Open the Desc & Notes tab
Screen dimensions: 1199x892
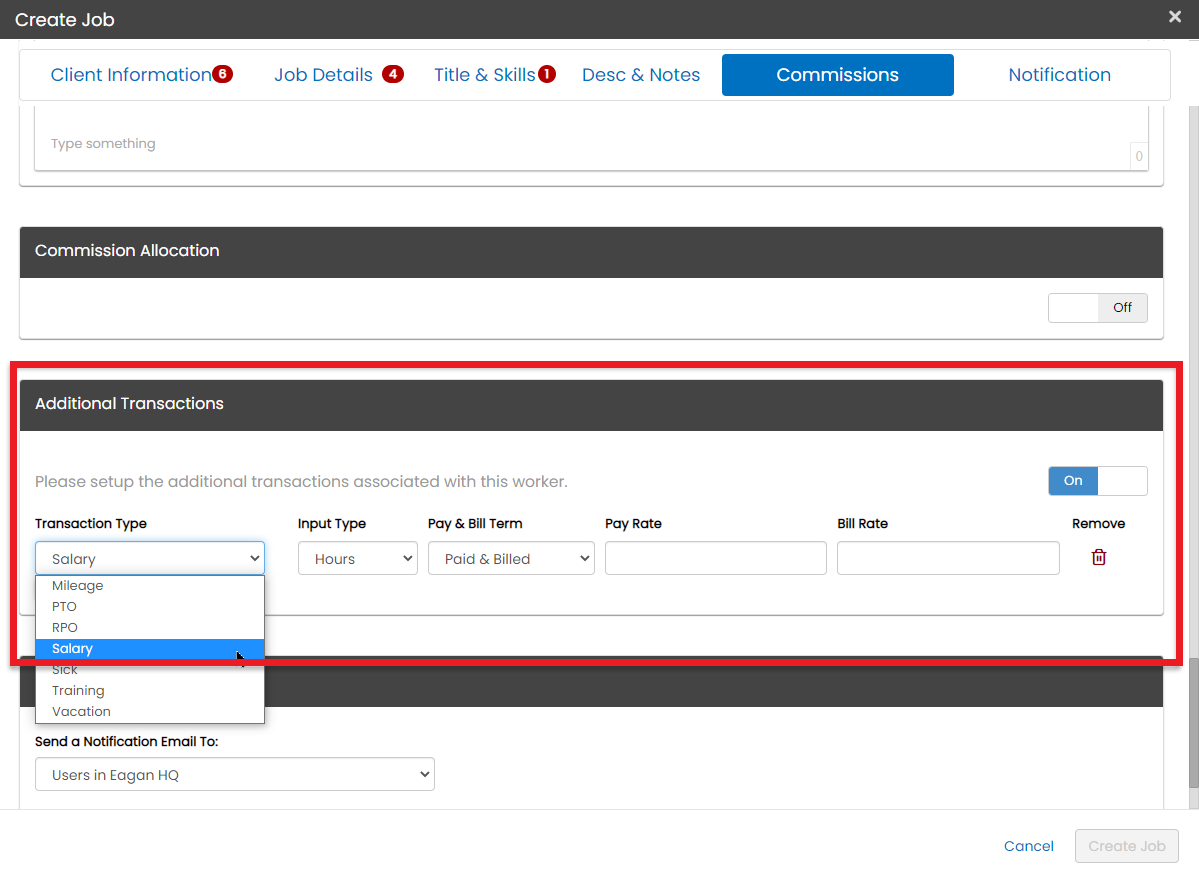(x=641, y=75)
